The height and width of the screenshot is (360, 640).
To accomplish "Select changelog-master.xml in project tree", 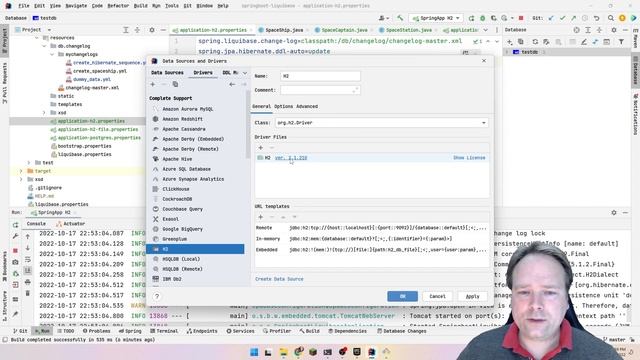I will pyautogui.click(x=92, y=88).
